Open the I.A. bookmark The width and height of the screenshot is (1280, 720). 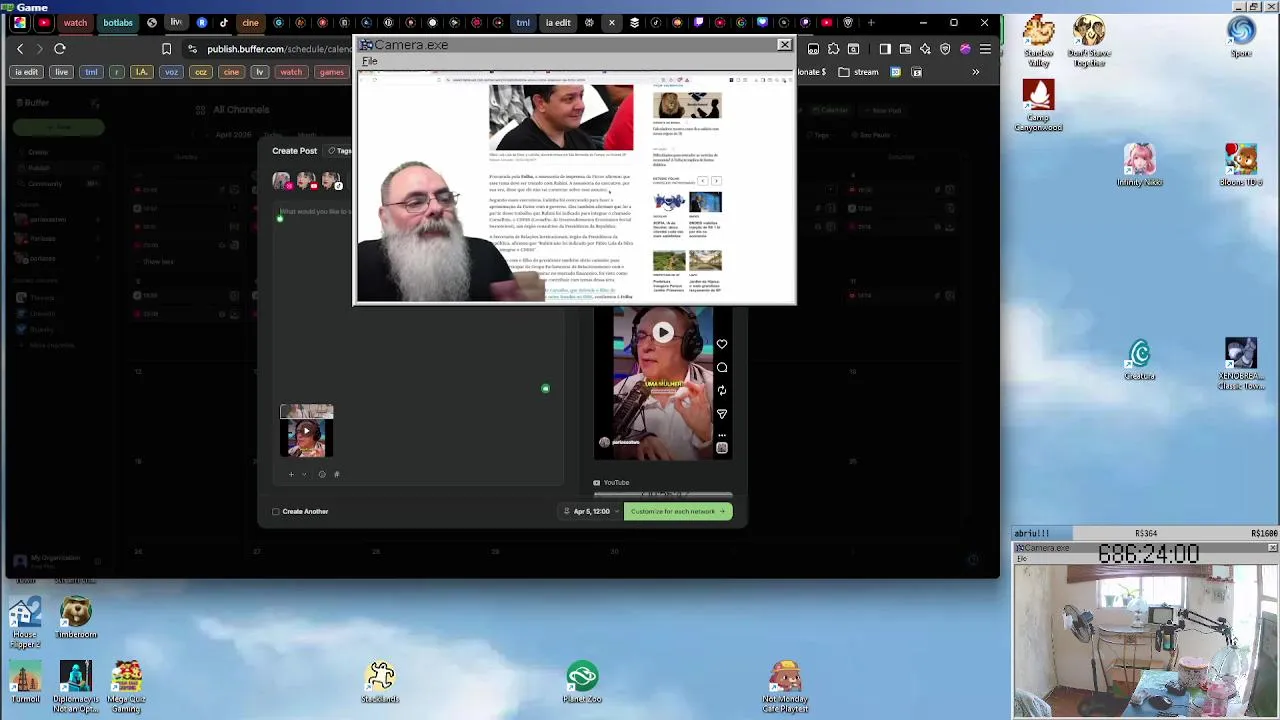pos(141,72)
